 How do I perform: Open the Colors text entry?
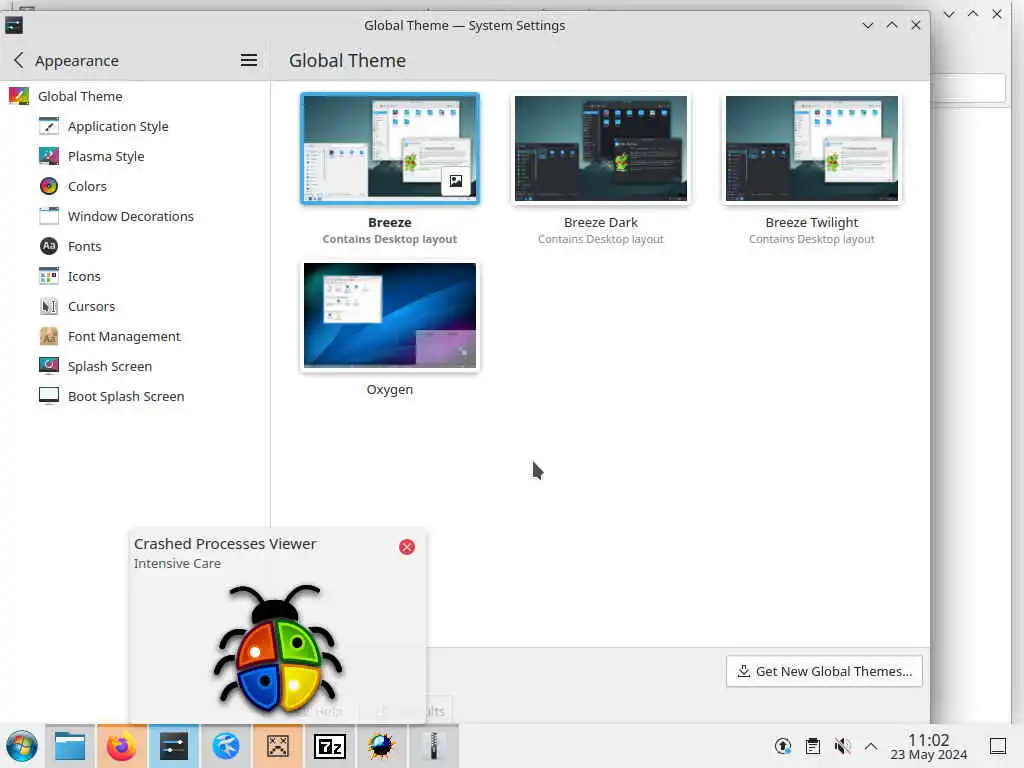[87, 186]
